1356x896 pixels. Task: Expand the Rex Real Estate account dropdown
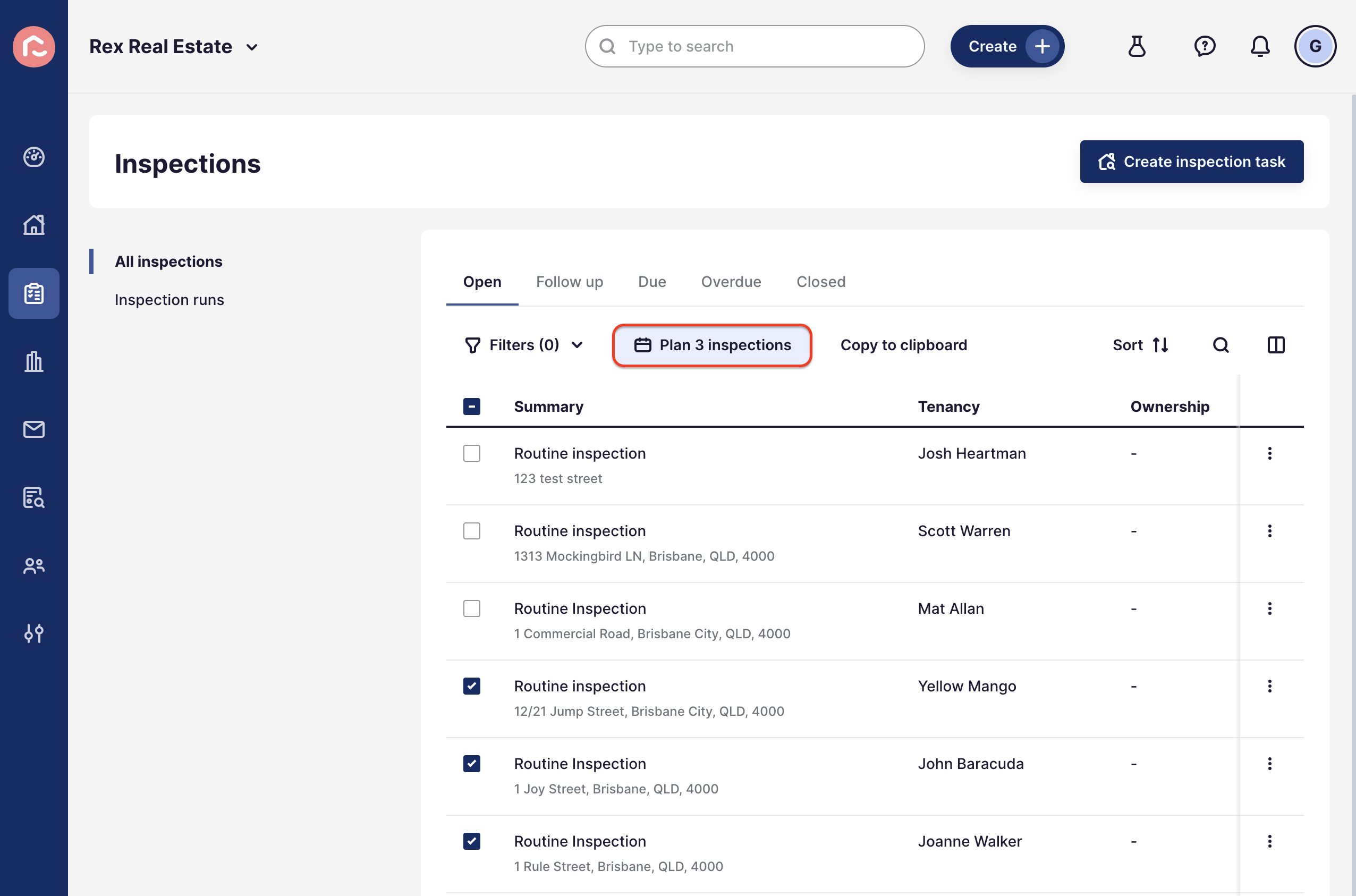(x=253, y=47)
